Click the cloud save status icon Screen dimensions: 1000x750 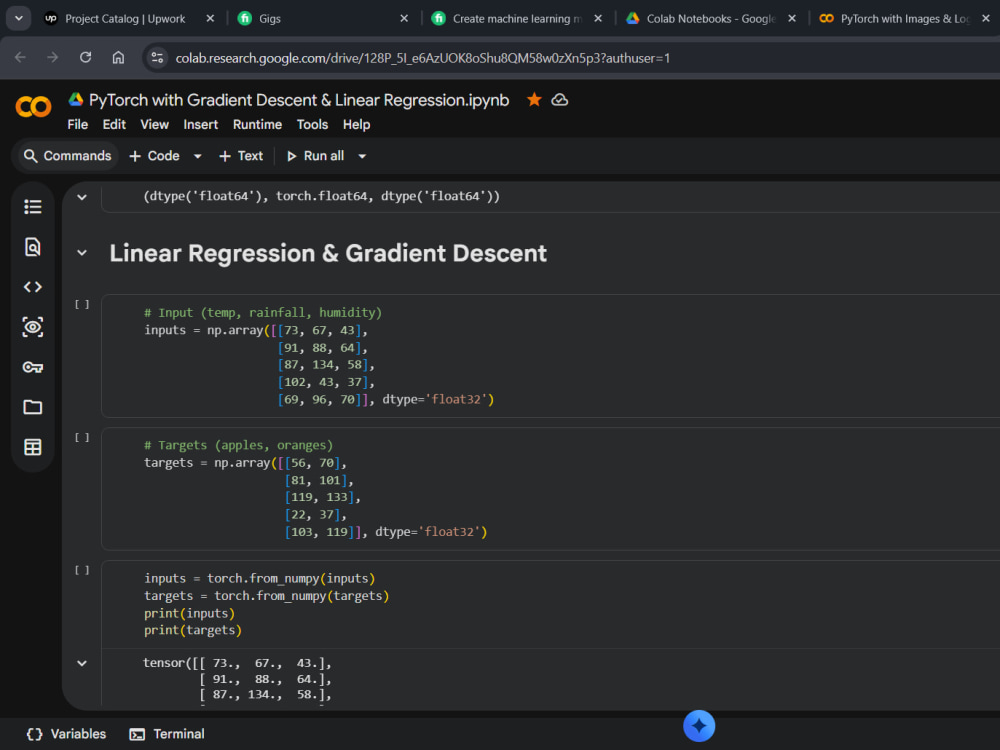click(x=559, y=100)
